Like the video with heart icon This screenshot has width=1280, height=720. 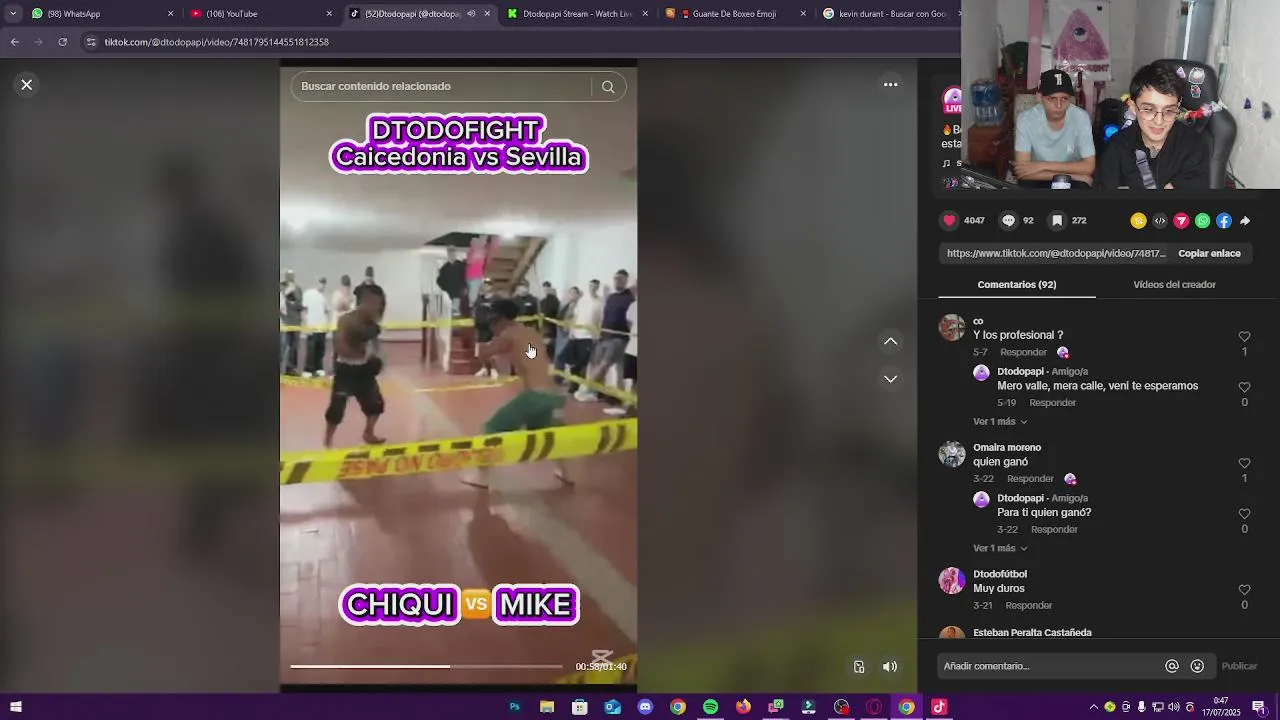[949, 221]
